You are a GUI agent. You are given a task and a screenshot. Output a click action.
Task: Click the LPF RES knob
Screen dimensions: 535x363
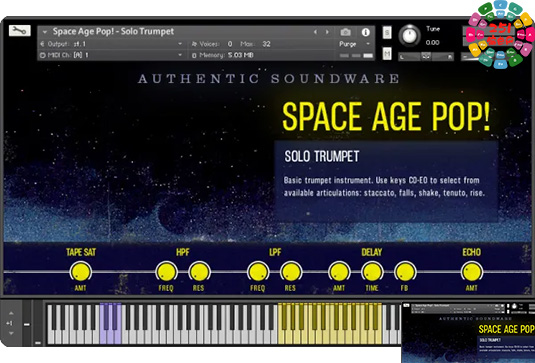(291, 272)
